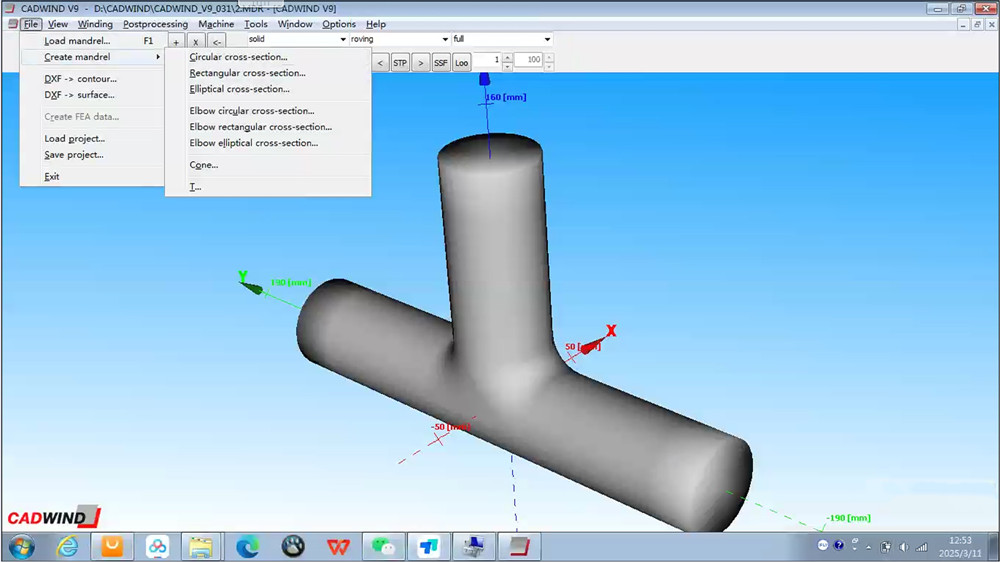This screenshot has width=1000, height=562.
Task: Click the blue Z axis arrow marker
Action: [484, 79]
